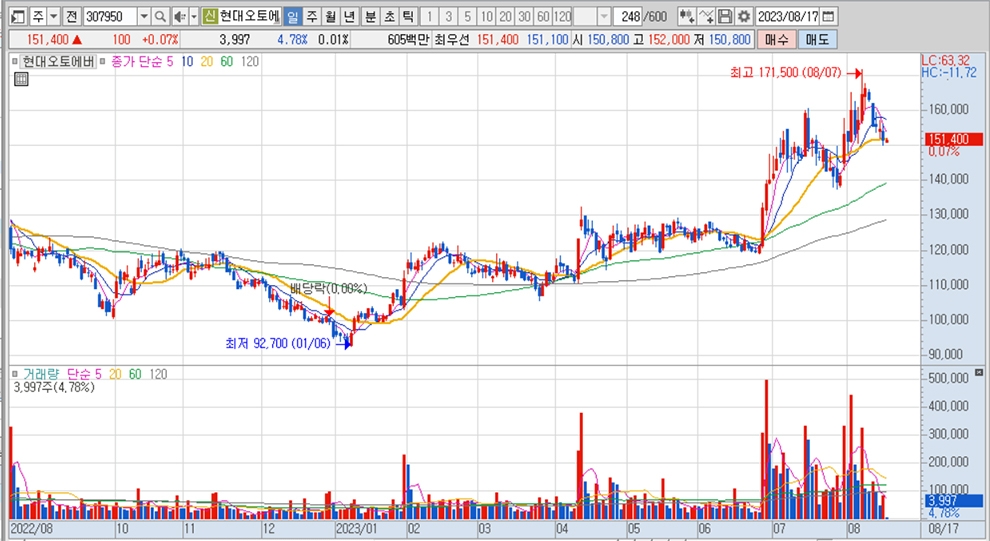Toggle the small square before 현대오토에버 label
990x541 pixels.
tap(15, 62)
